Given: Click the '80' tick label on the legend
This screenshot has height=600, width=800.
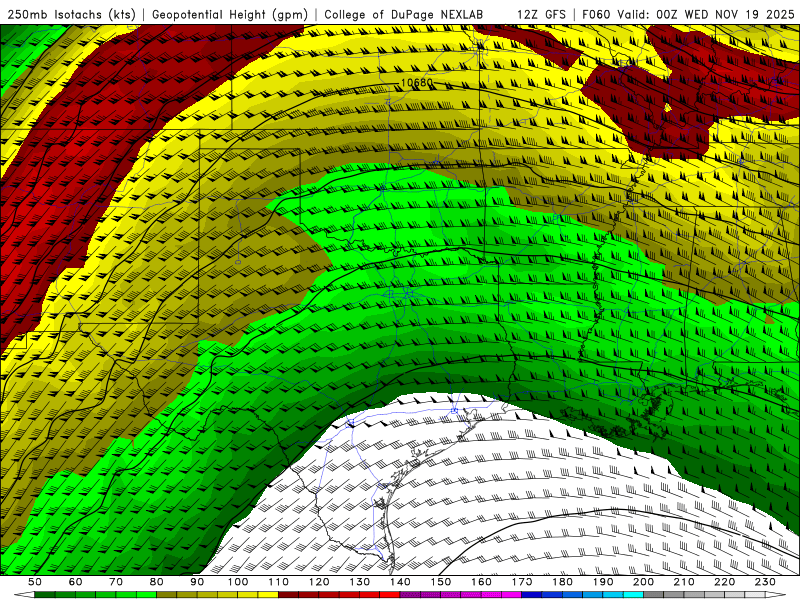Looking at the screenshot, I should pyautogui.click(x=157, y=582).
